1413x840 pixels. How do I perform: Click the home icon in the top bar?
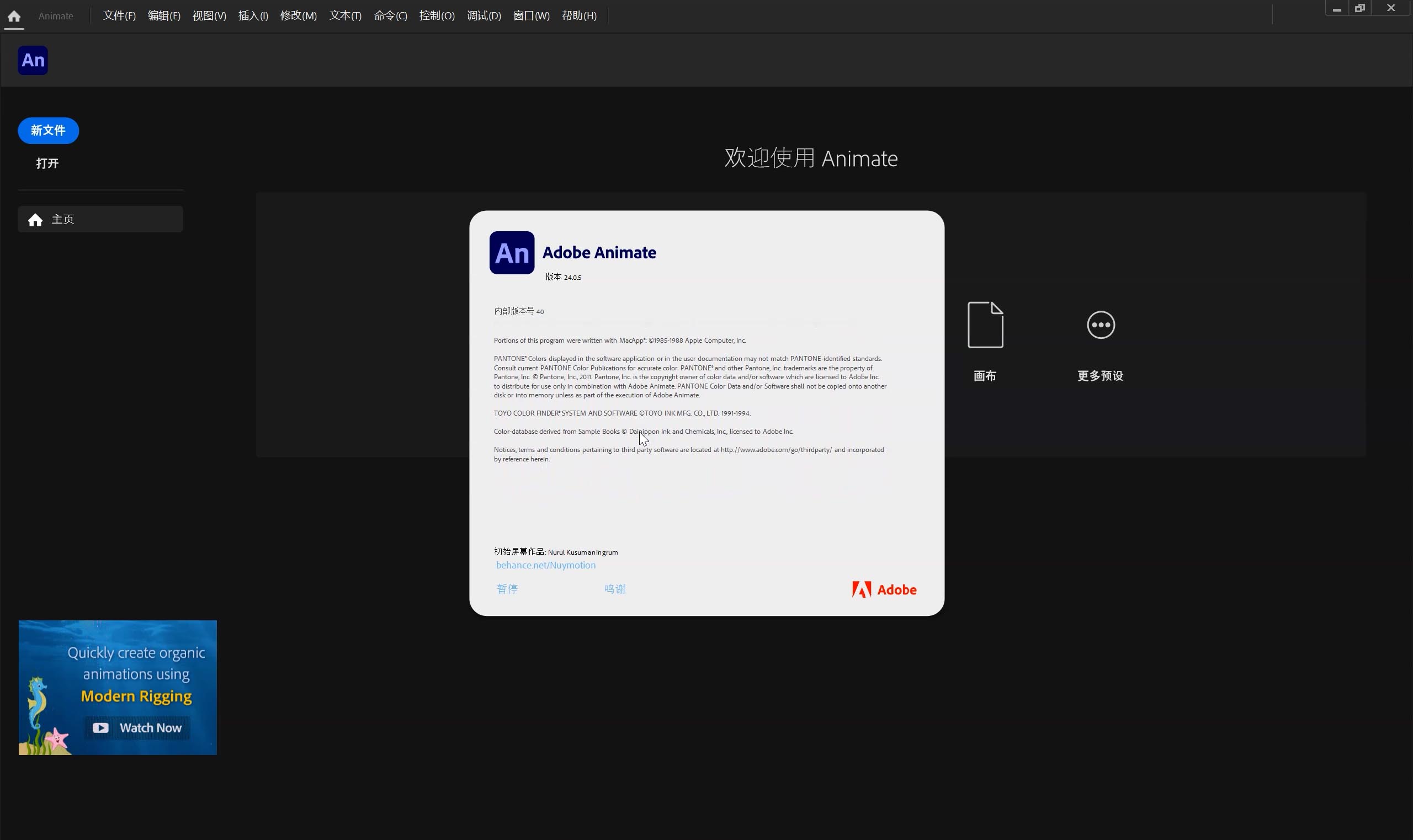[14, 16]
